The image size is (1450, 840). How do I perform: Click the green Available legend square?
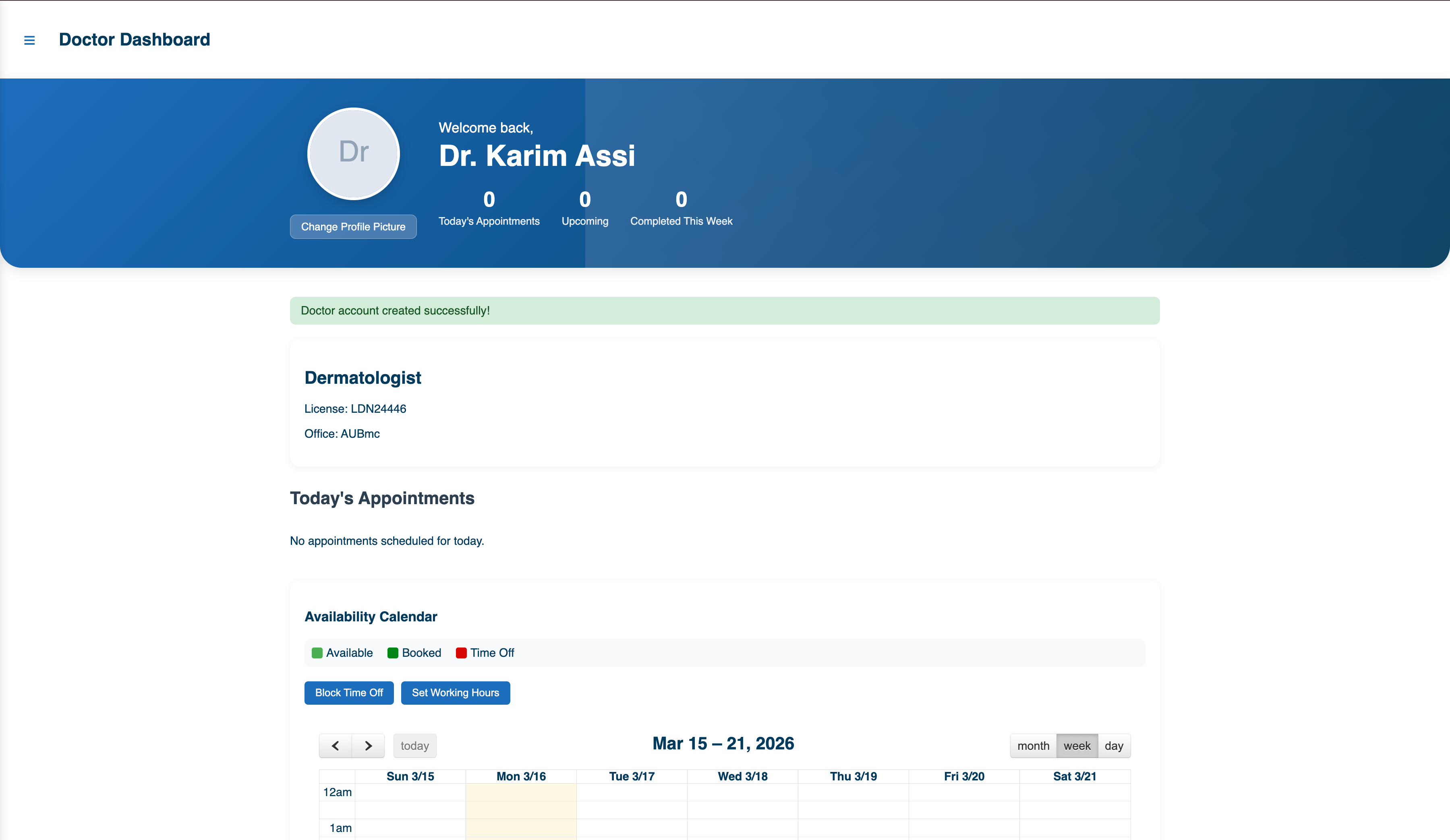tap(317, 653)
